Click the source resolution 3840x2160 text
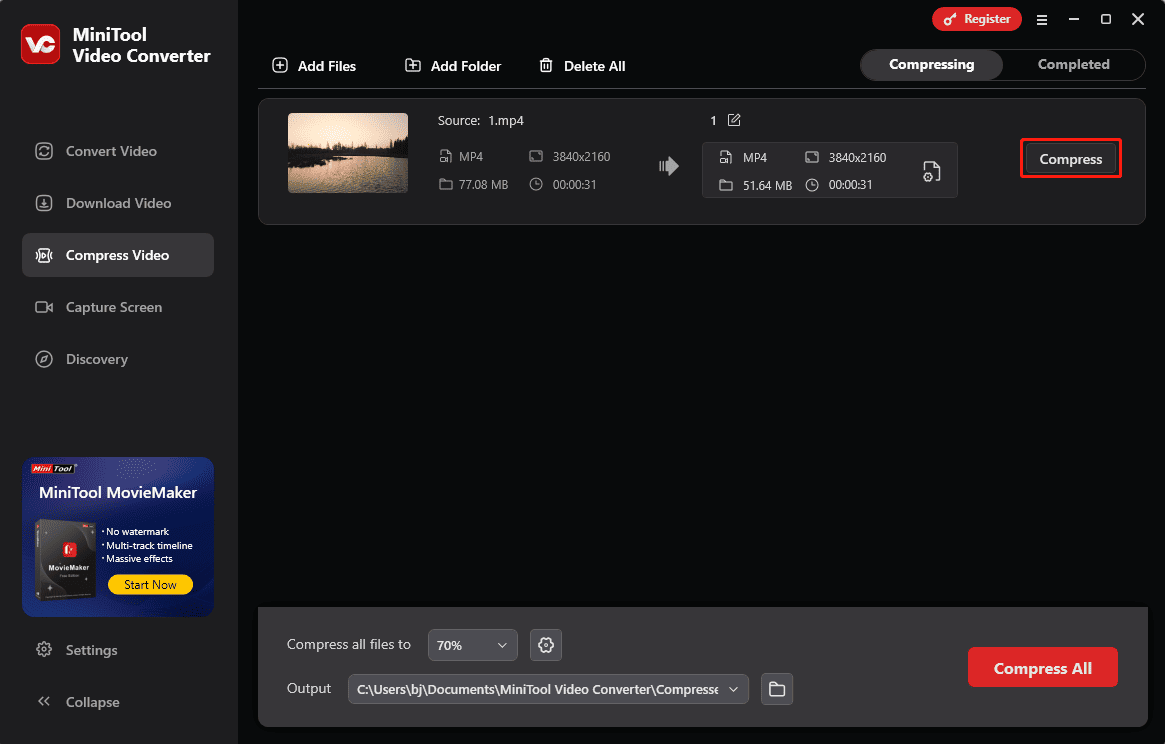Viewport: 1165px width, 744px height. [x=581, y=157]
